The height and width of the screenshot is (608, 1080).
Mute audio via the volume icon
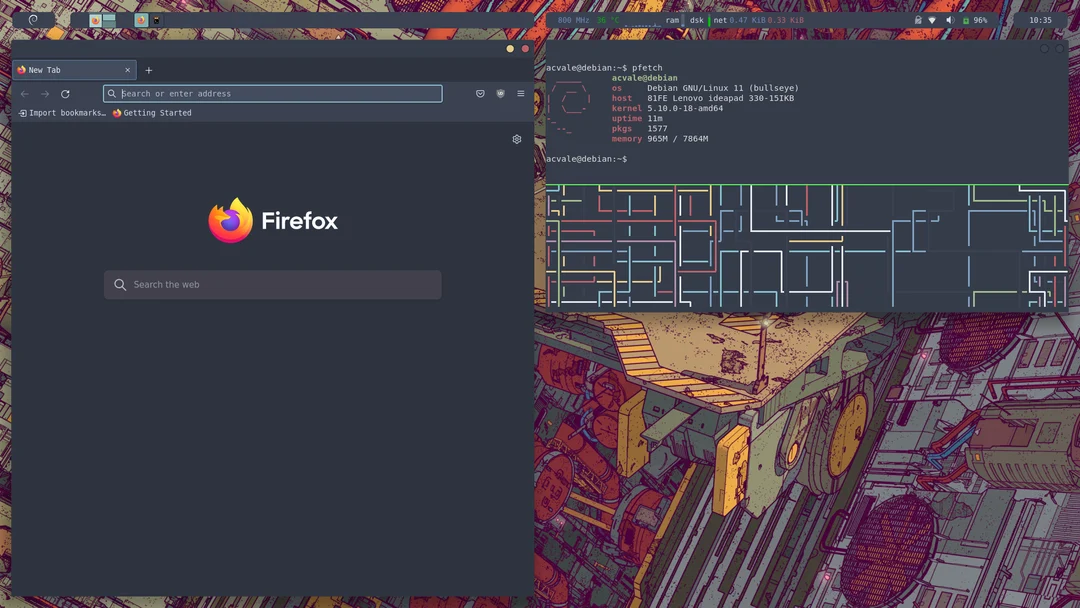click(949, 20)
